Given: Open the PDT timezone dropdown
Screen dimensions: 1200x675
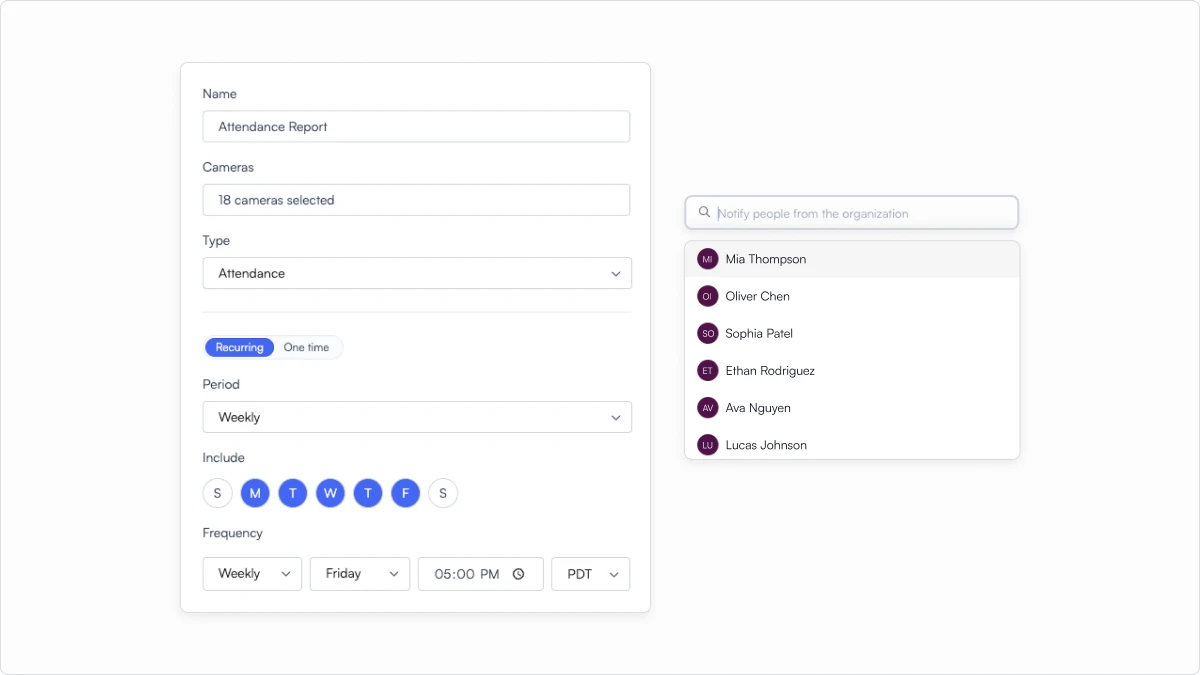Looking at the screenshot, I should point(591,574).
